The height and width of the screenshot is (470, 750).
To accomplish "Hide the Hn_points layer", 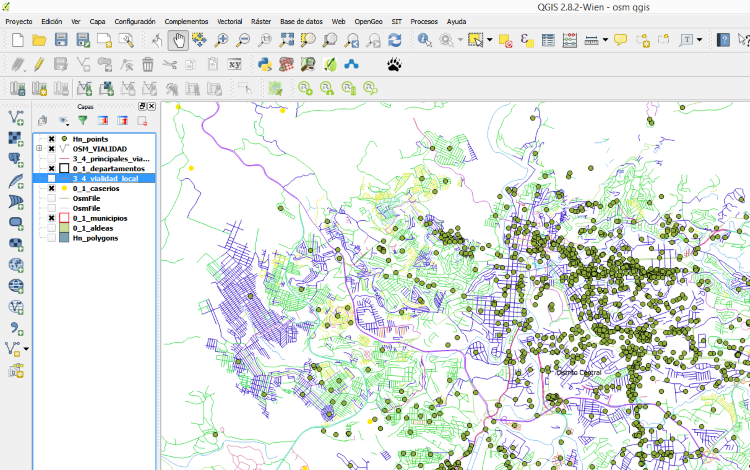I will click(51, 139).
